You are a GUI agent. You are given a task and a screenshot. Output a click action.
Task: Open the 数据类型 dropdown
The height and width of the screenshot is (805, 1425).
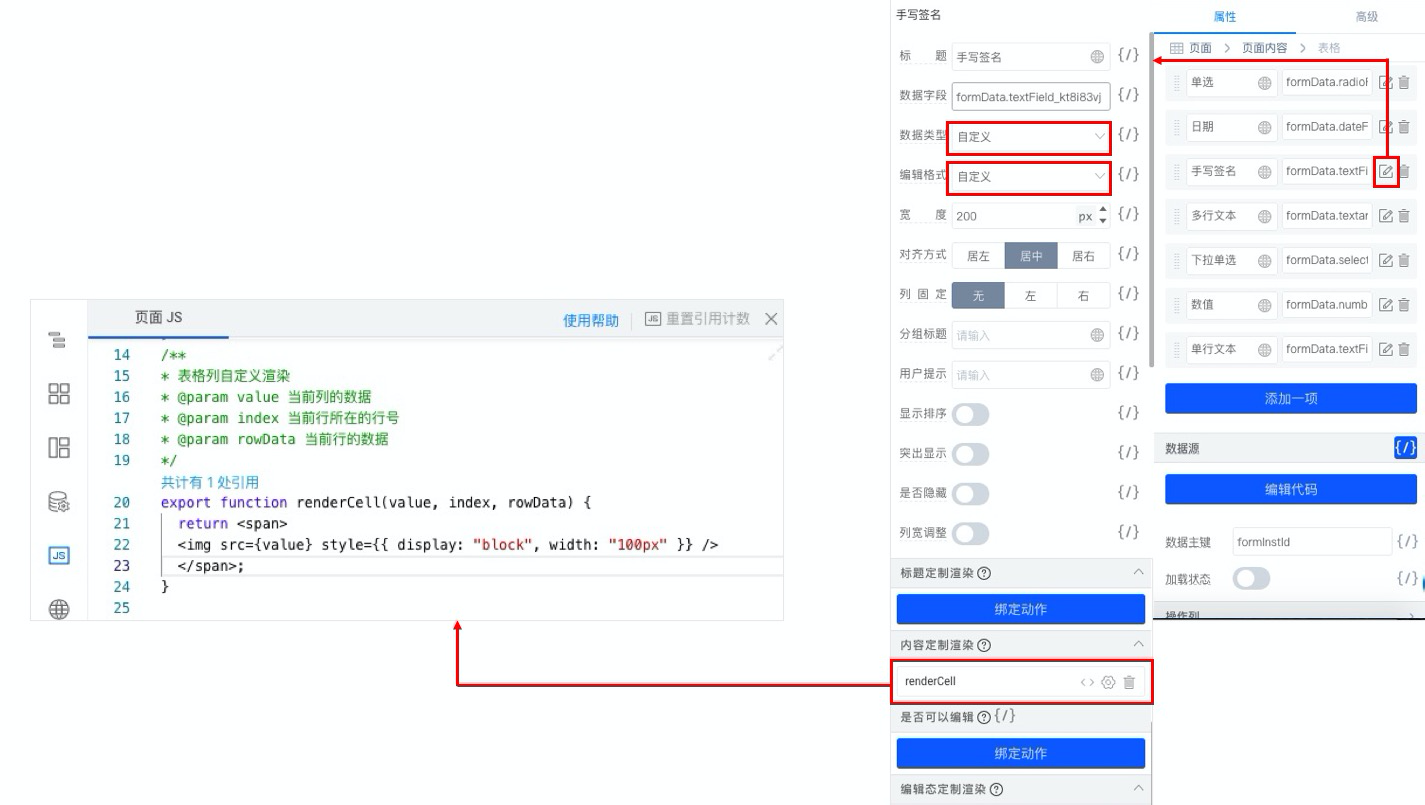1029,136
